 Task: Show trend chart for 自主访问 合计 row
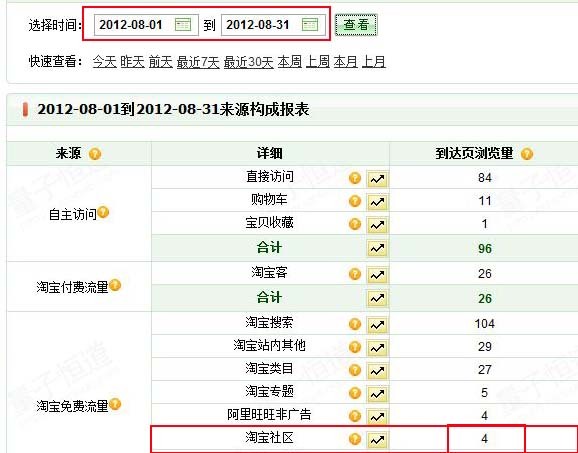pyautogui.click(x=377, y=248)
